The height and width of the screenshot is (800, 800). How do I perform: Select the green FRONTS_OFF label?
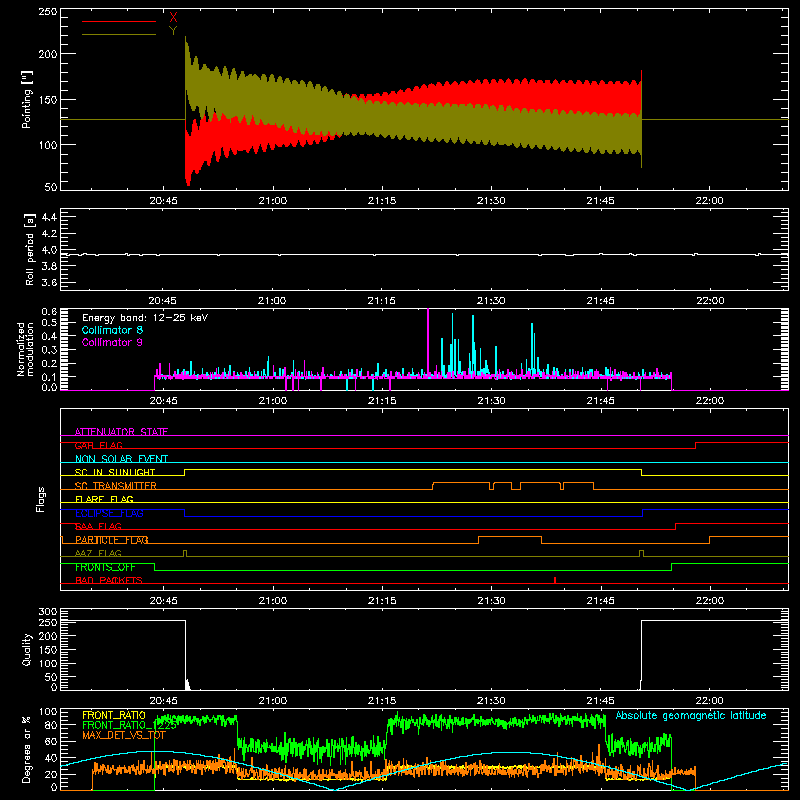105,567
